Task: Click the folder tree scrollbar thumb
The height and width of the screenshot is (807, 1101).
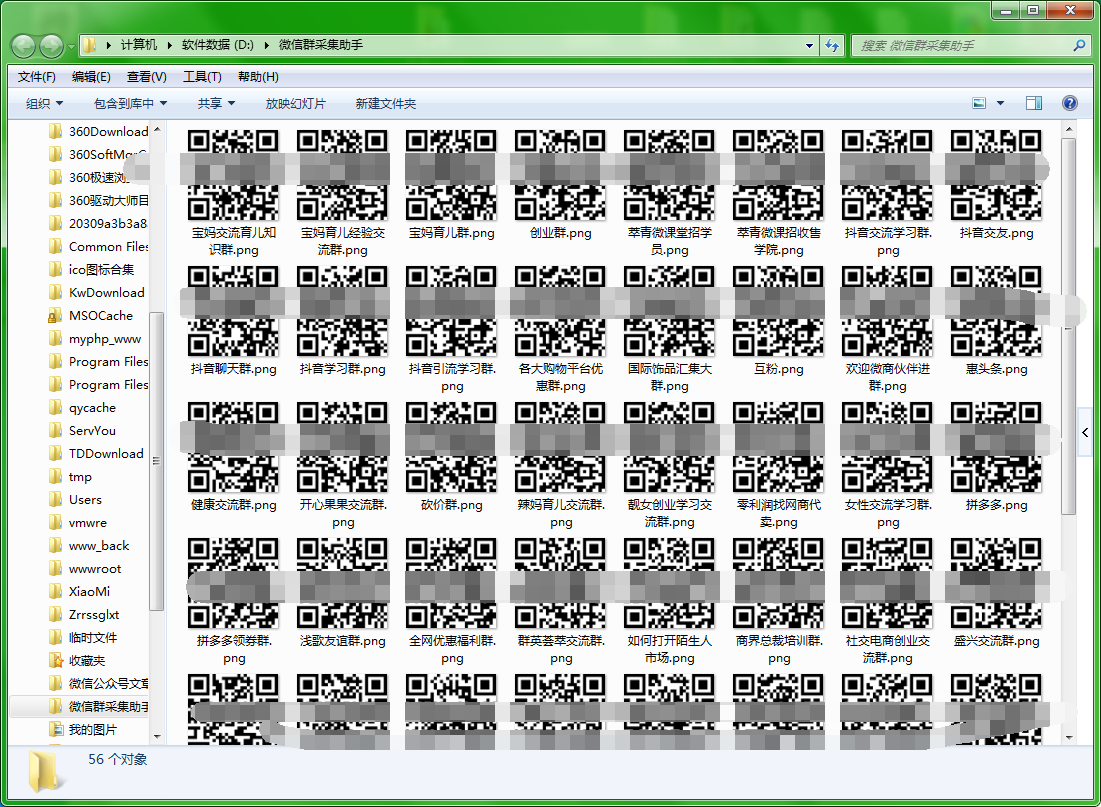Action: [x=156, y=460]
